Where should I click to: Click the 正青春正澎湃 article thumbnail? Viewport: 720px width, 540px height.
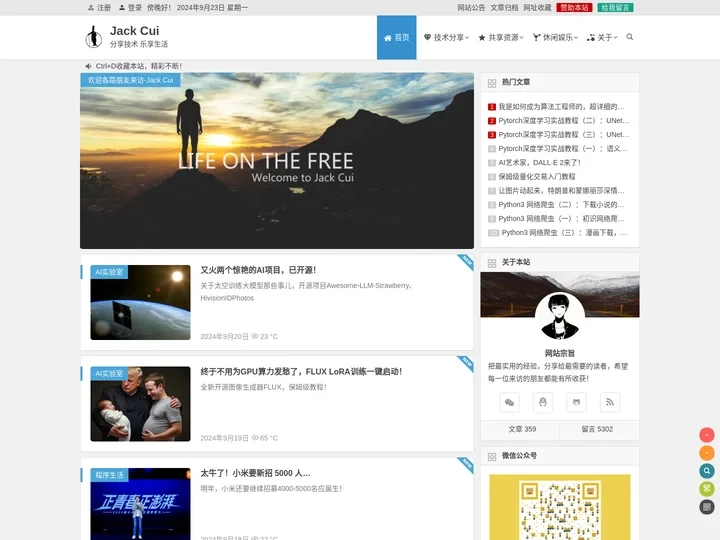[x=141, y=504]
